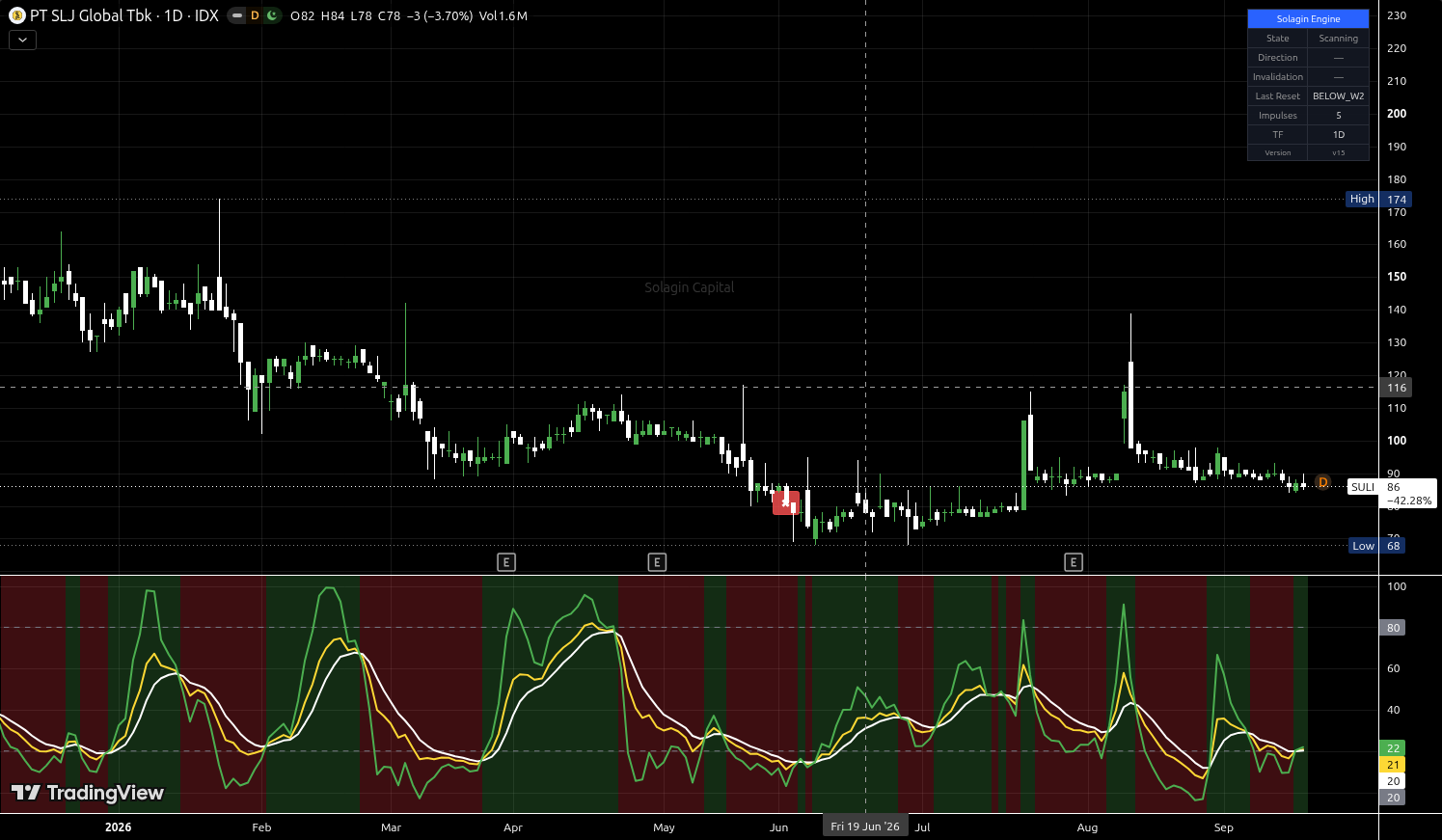The height and width of the screenshot is (840, 1442).
Task: Click the last price value 86 on the scale
Action: [1394, 487]
